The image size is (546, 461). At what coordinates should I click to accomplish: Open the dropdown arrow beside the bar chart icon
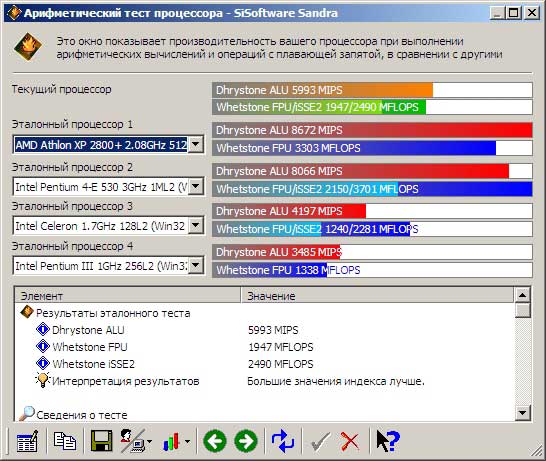[187, 442]
